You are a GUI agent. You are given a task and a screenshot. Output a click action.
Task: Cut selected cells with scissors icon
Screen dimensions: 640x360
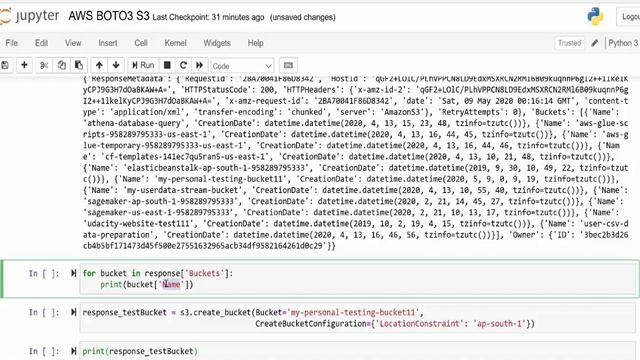[44, 65]
